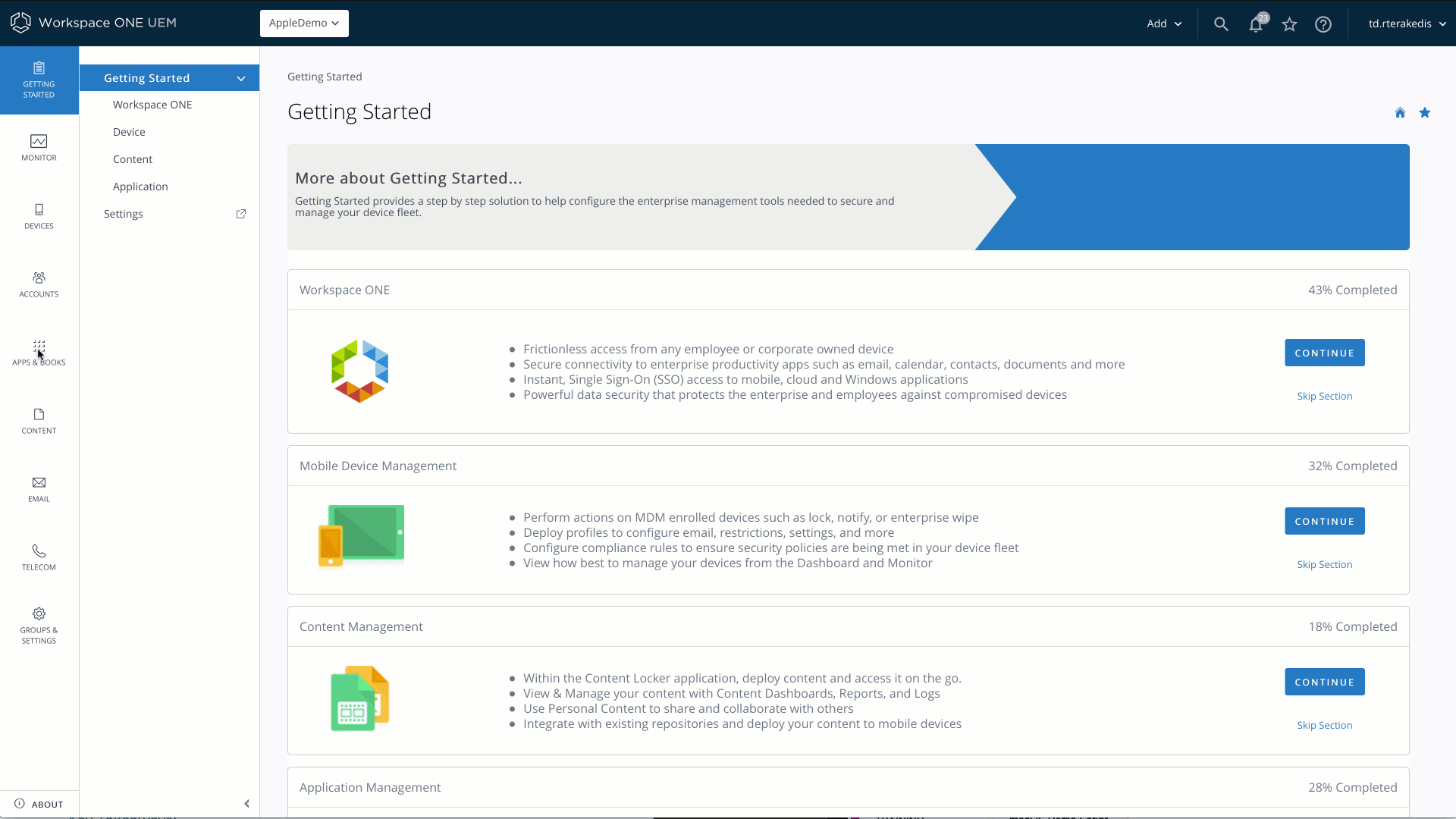The image size is (1456, 819).
Task: Scroll down to Application Management section
Action: coord(371,787)
